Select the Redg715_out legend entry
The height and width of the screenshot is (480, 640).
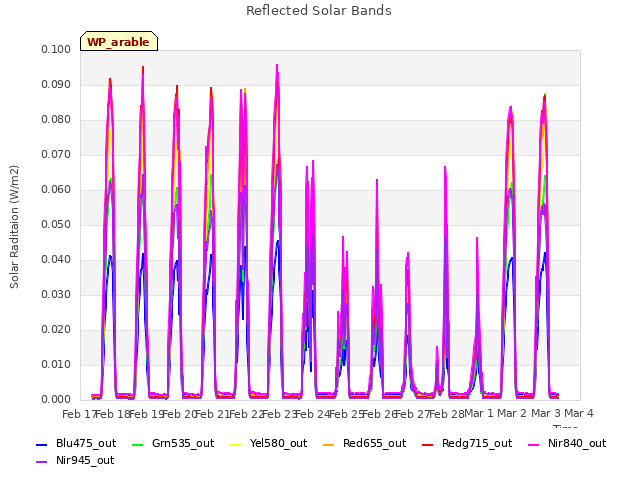point(467,443)
